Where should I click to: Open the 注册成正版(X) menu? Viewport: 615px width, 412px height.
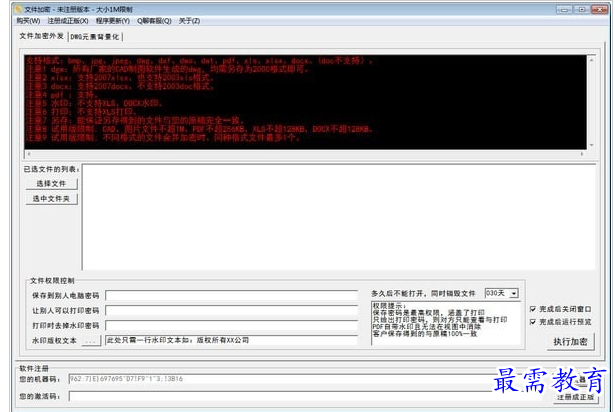[x=68, y=21]
